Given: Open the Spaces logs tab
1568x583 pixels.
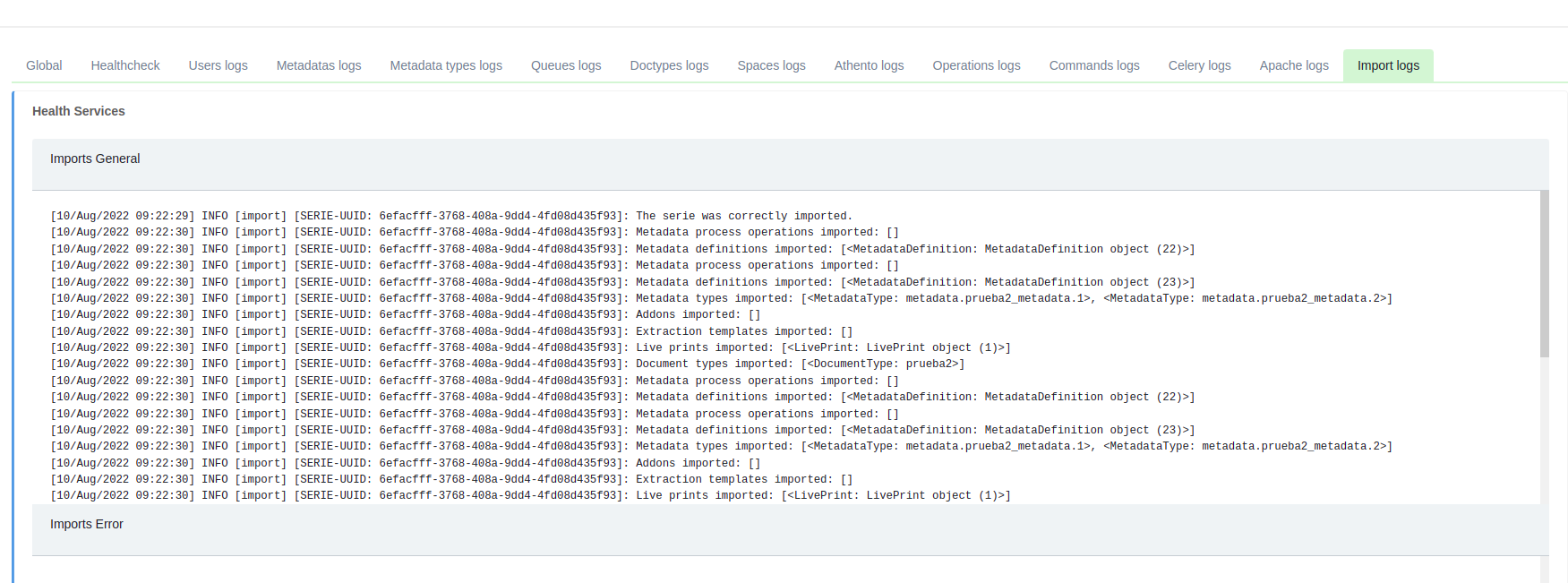Looking at the screenshot, I should (x=771, y=65).
